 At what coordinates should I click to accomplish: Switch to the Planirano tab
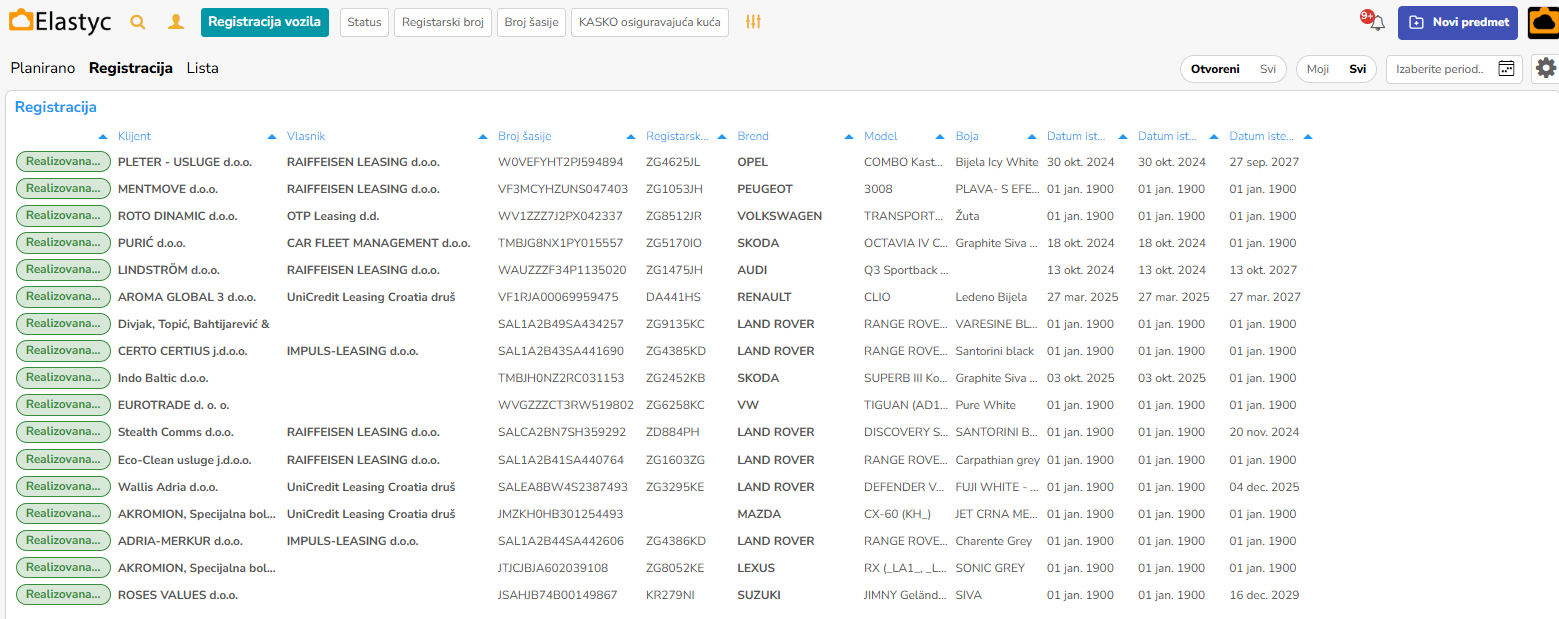pos(43,68)
